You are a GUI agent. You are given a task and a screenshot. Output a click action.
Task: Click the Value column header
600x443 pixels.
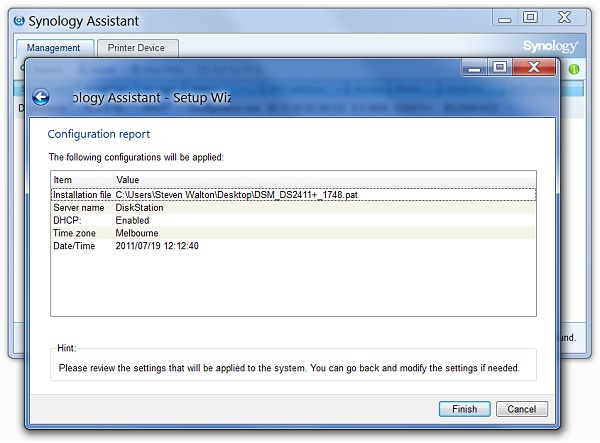point(325,180)
